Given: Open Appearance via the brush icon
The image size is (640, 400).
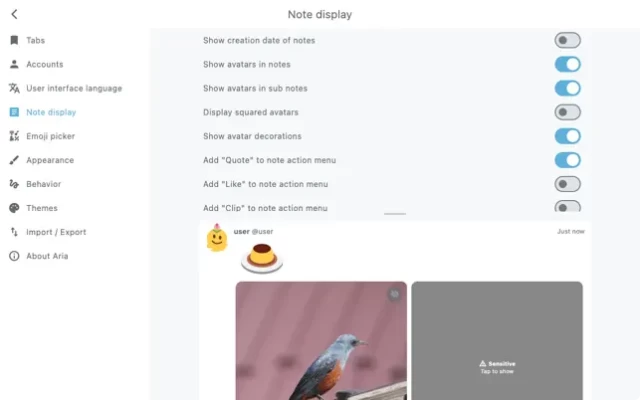Looking at the screenshot, I should point(14,160).
